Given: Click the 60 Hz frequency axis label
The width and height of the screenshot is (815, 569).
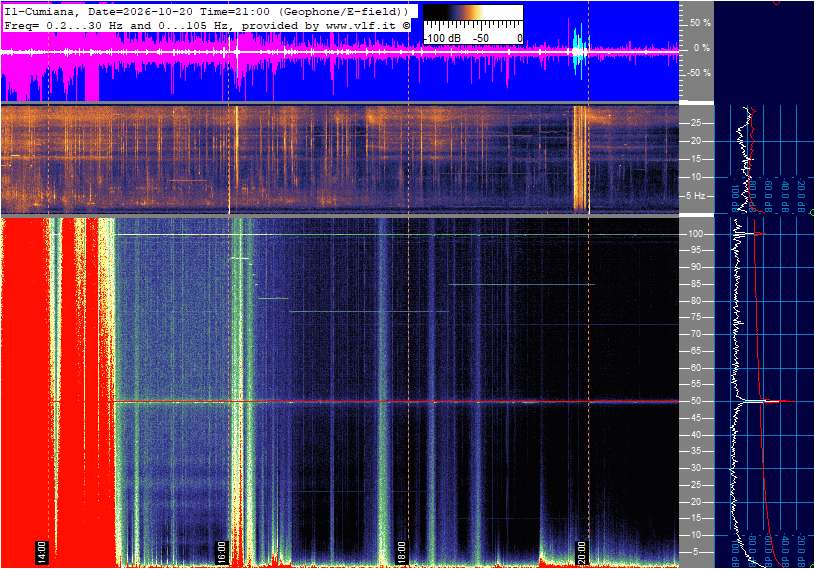Looking at the screenshot, I should tap(695, 368).
